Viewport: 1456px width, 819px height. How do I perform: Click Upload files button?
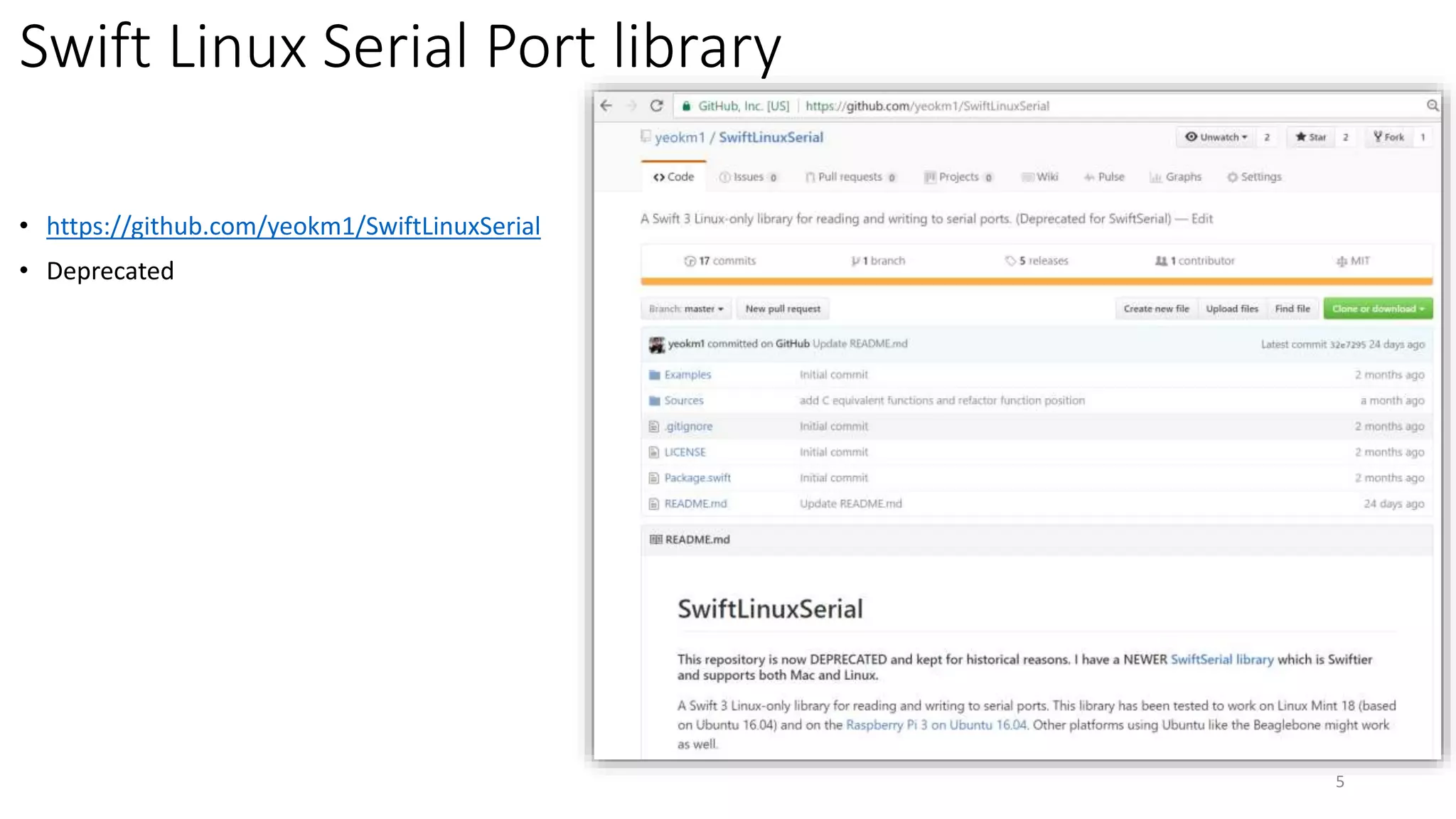pos(1232,309)
